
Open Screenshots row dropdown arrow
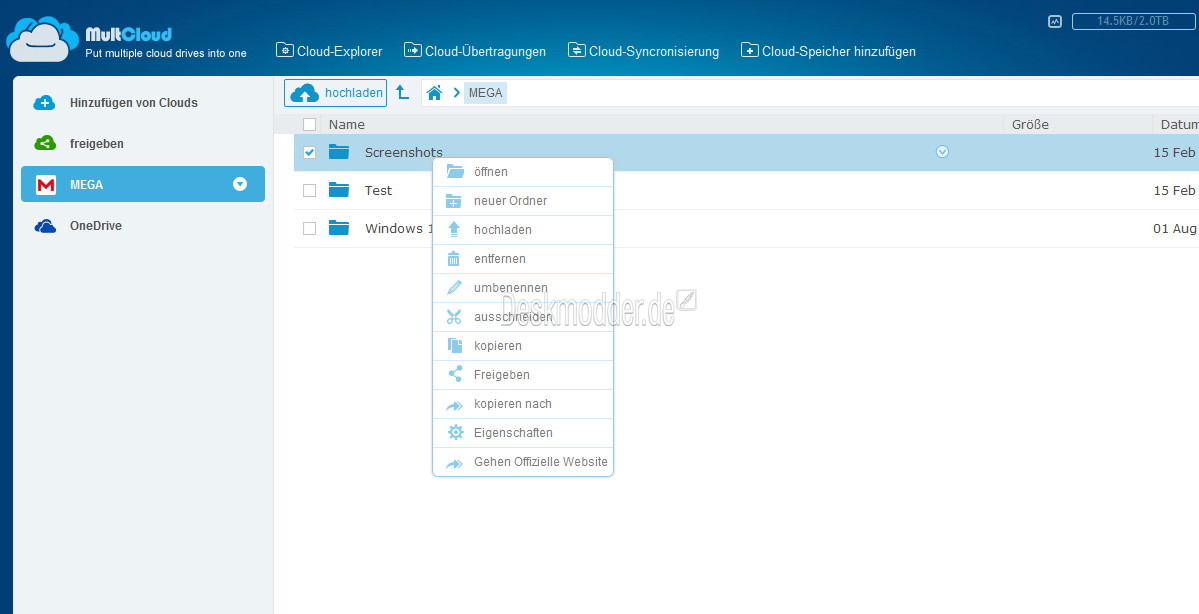tap(942, 152)
